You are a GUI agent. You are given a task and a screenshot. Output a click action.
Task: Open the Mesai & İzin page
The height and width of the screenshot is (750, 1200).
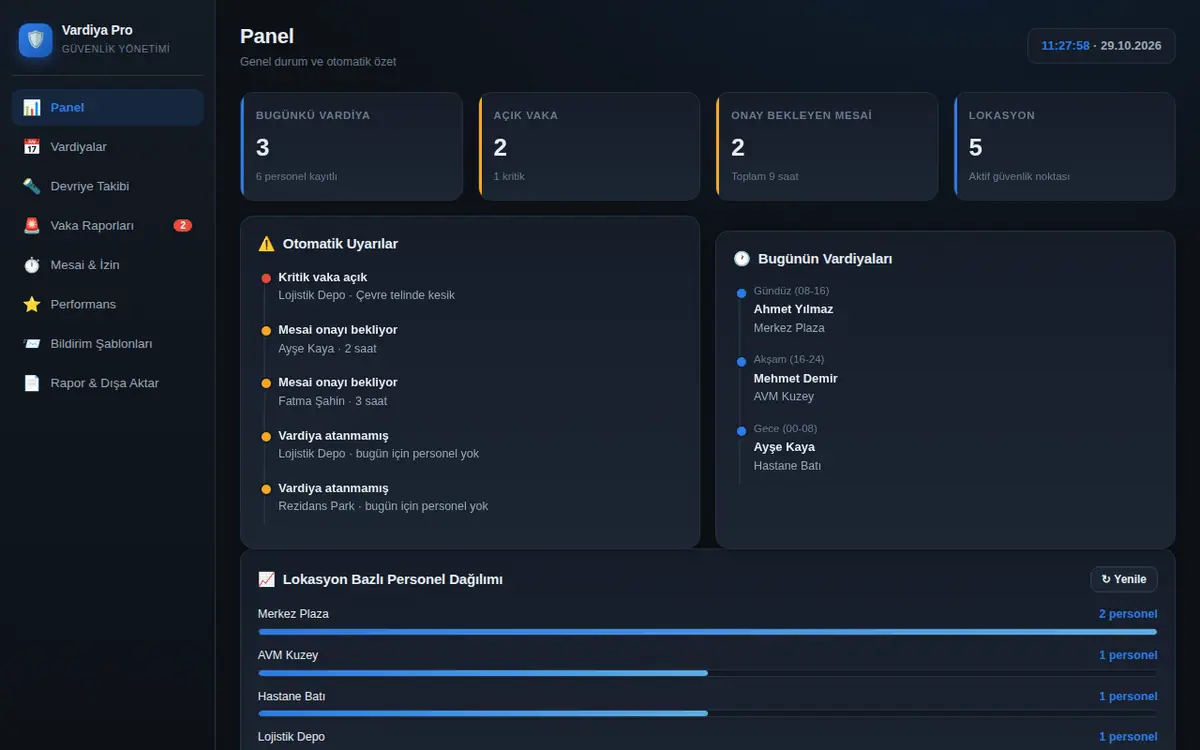point(108,265)
